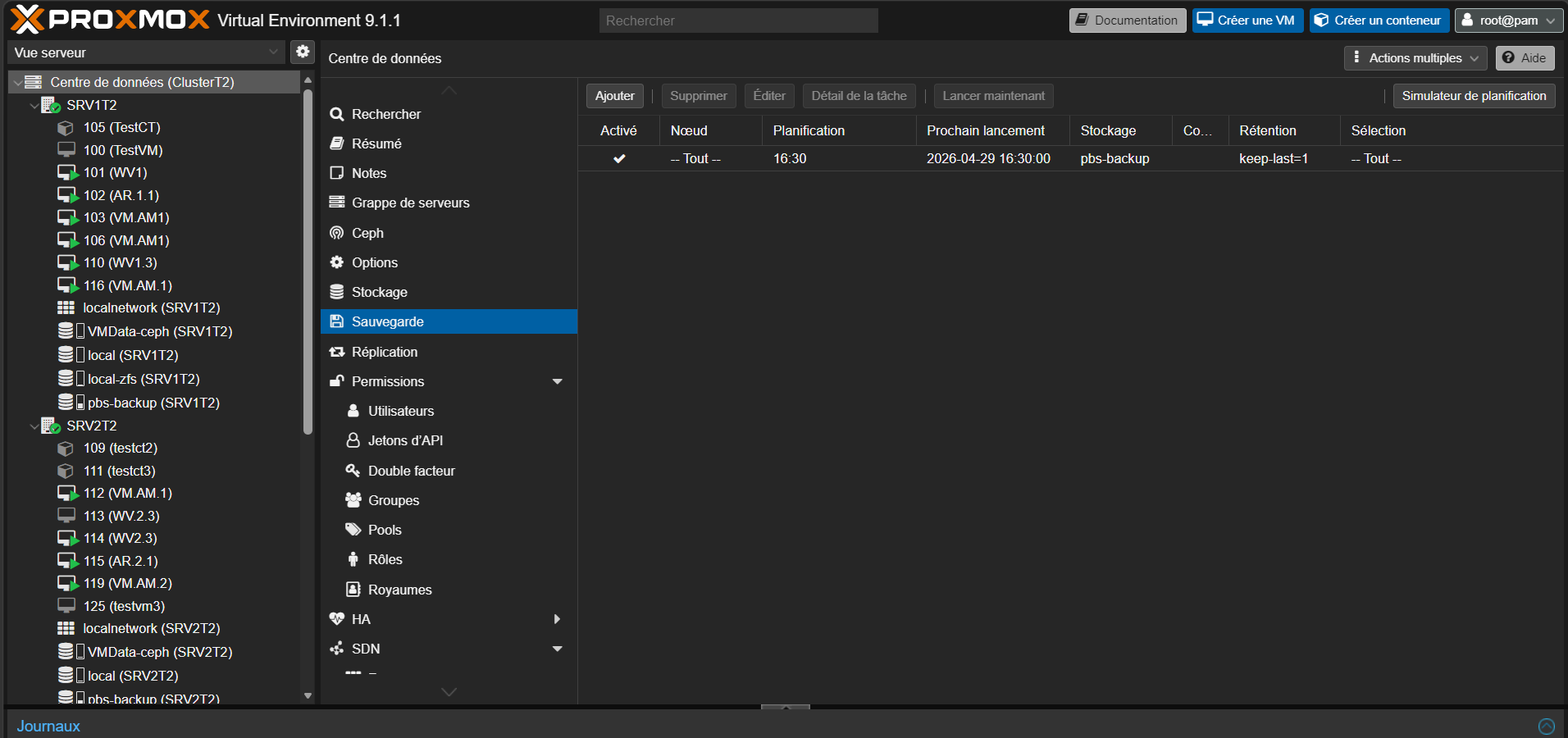Click the Créer une VM button
Image resolution: width=1568 pixels, height=738 pixels.
coord(1247,20)
